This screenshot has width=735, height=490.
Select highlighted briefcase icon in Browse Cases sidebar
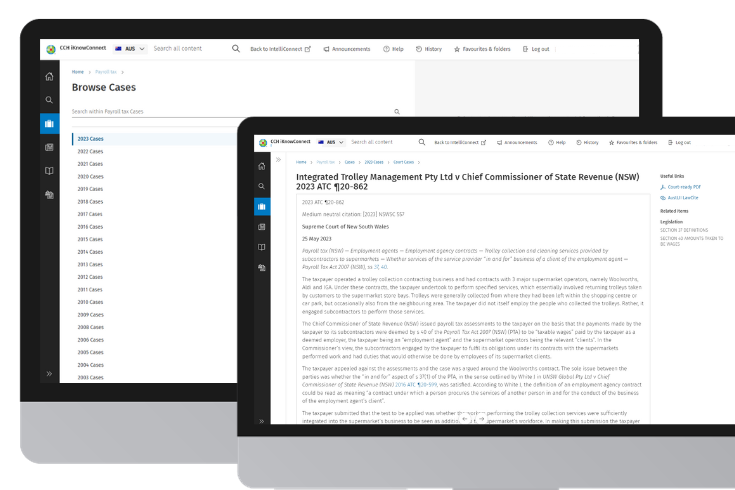pos(48,123)
